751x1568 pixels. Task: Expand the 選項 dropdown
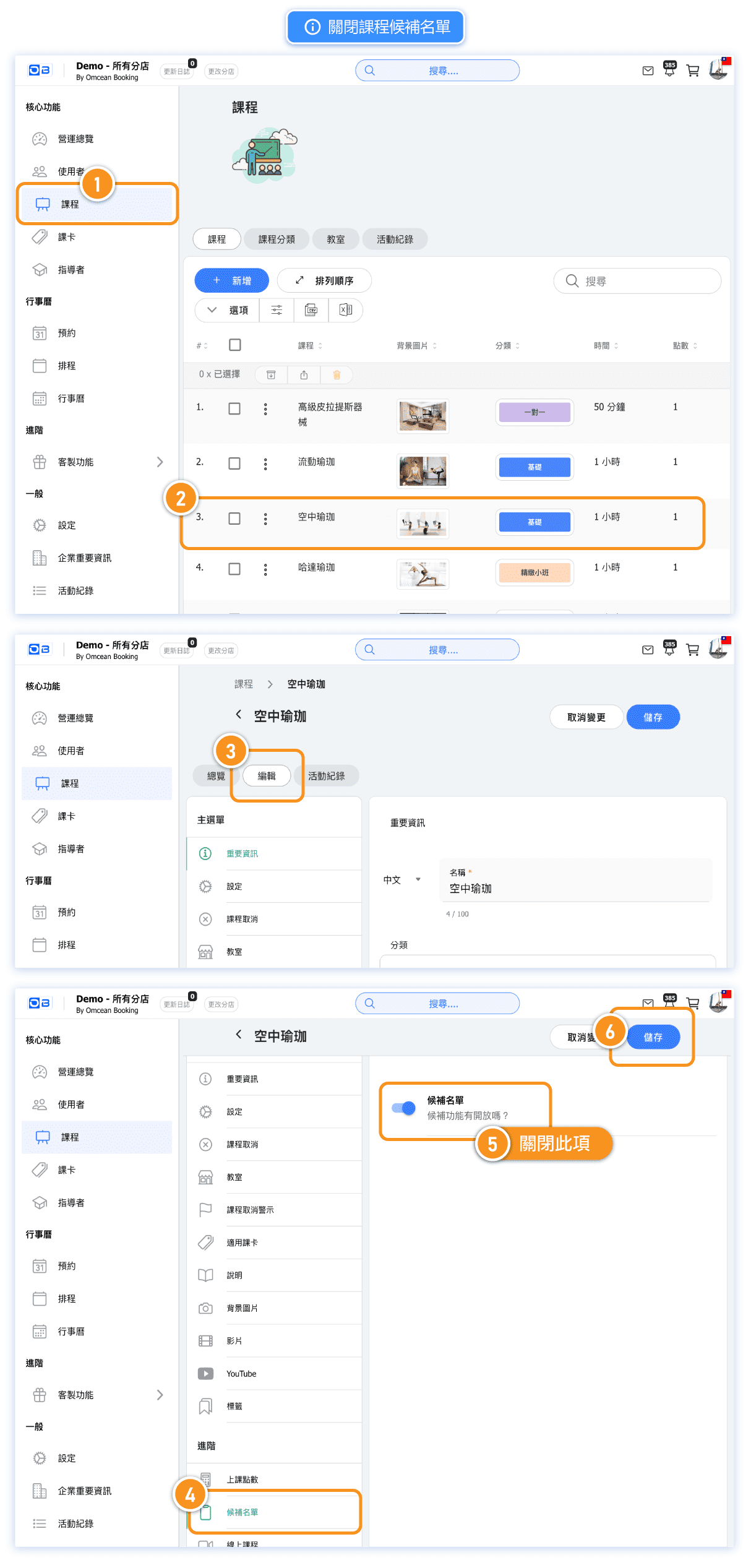pyautogui.click(x=227, y=310)
